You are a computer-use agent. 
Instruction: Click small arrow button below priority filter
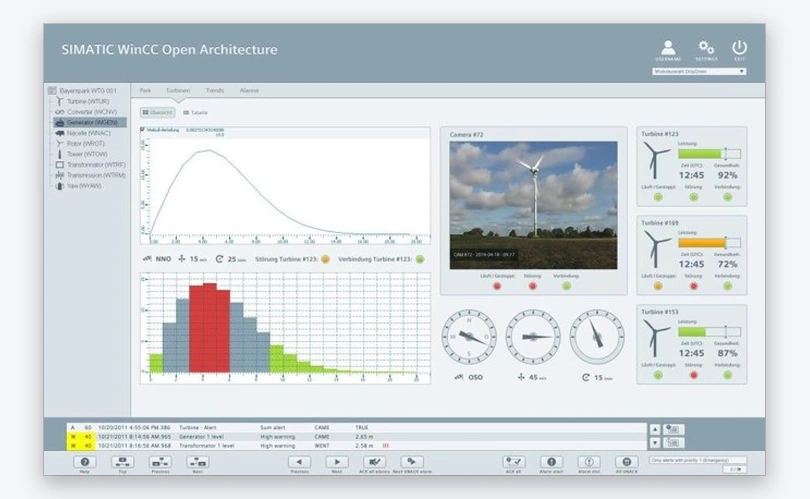735,469
